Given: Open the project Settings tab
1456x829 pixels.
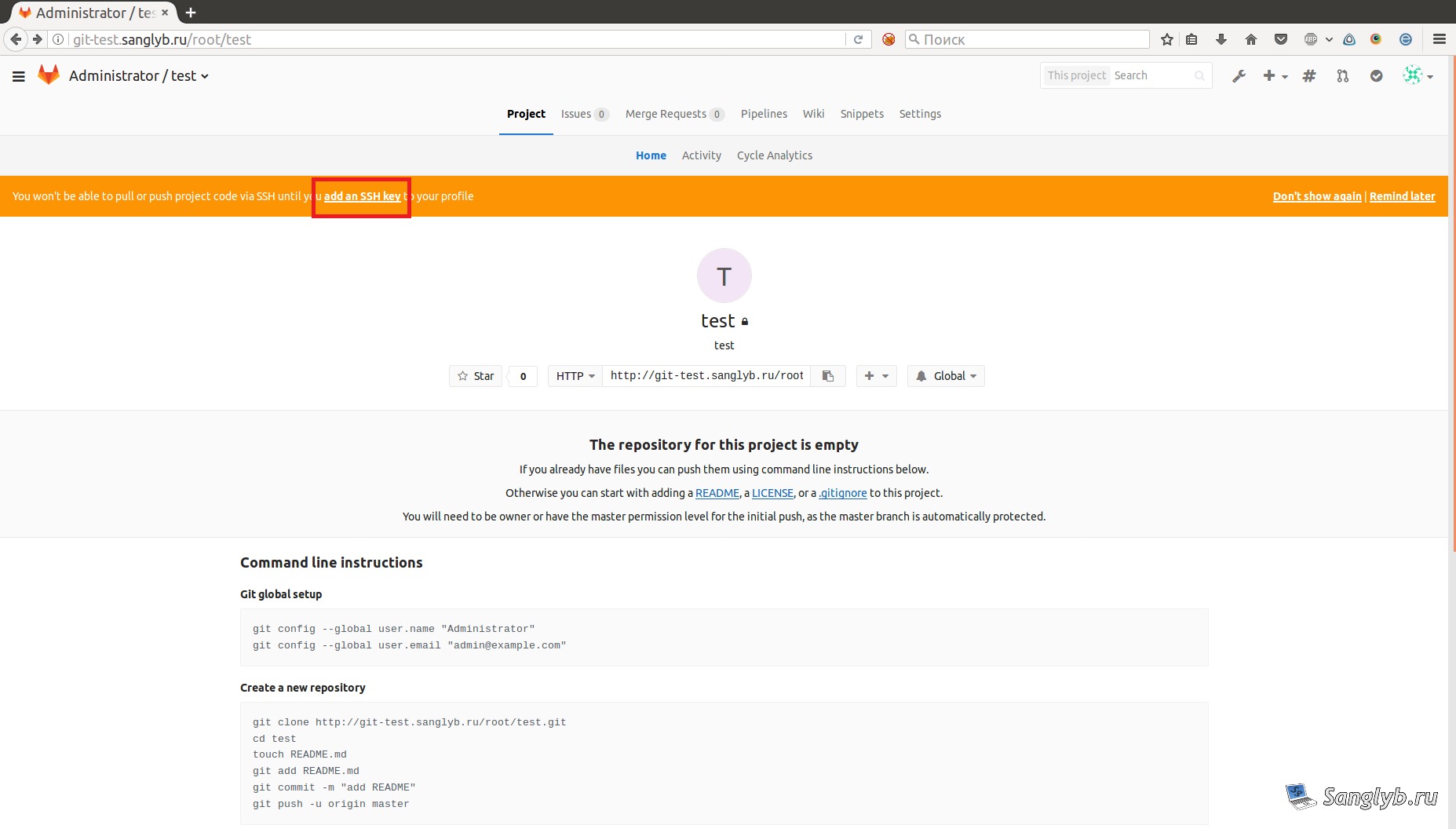Looking at the screenshot, I should click(x=920, y=114).
